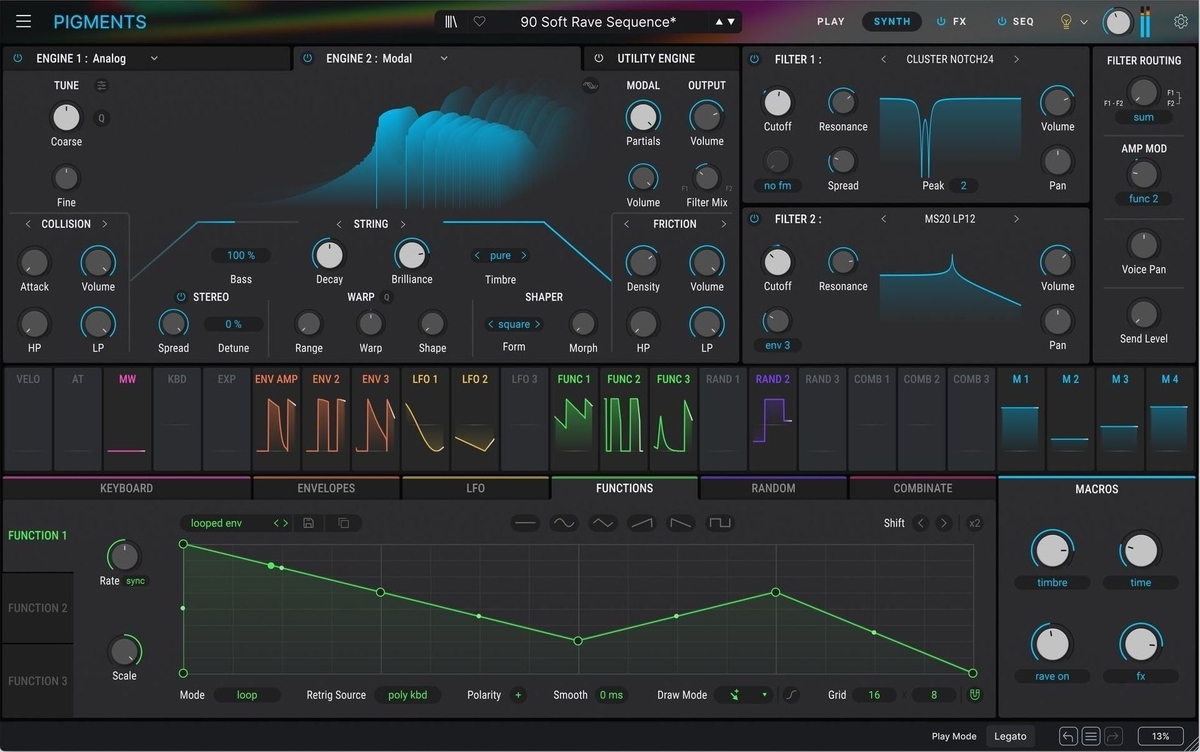Image resolution: width=1200 pixels, height=752 pixels.
Task: Select the square function shape
Action: (x=720, y=523)
